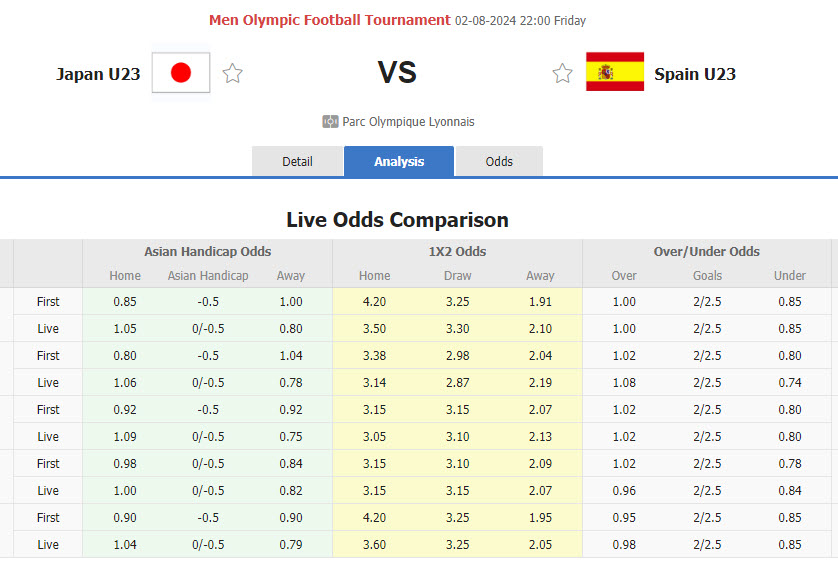This screenshot has width=838, height=561.
Task: Click the Spain flag icon
Action: pos(614,73)
